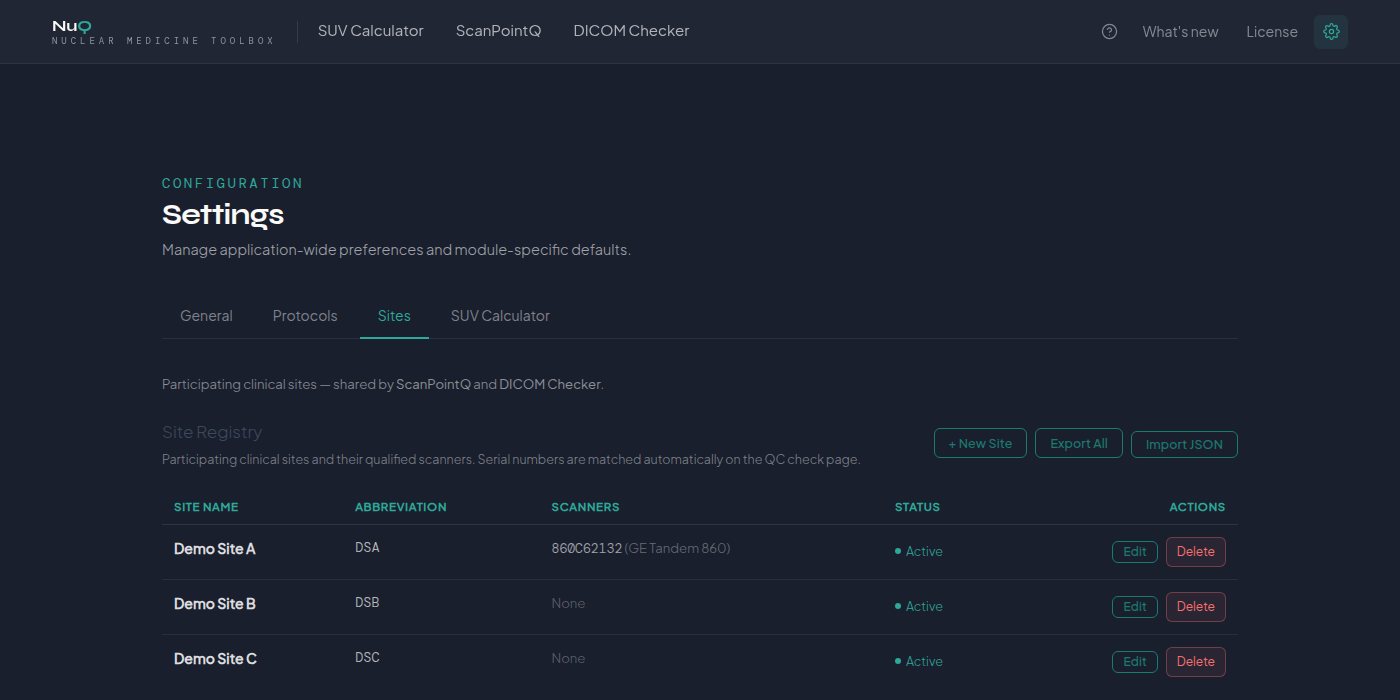This screenshot has height=700, width=1400.
Task: Delete Demo Site B
Action: (x=1196, y=606)
